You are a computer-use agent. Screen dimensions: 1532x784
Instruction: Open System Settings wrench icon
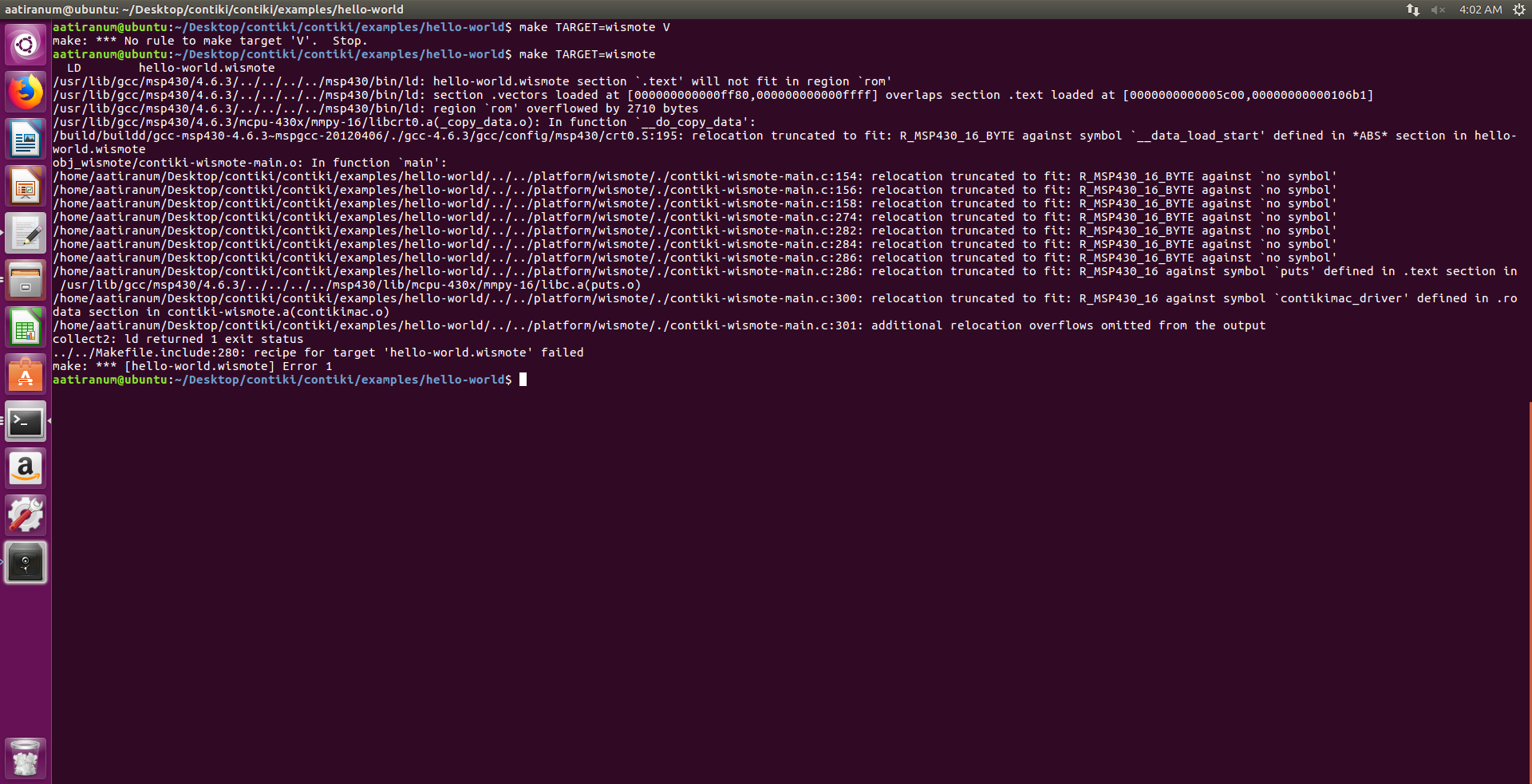26,515
